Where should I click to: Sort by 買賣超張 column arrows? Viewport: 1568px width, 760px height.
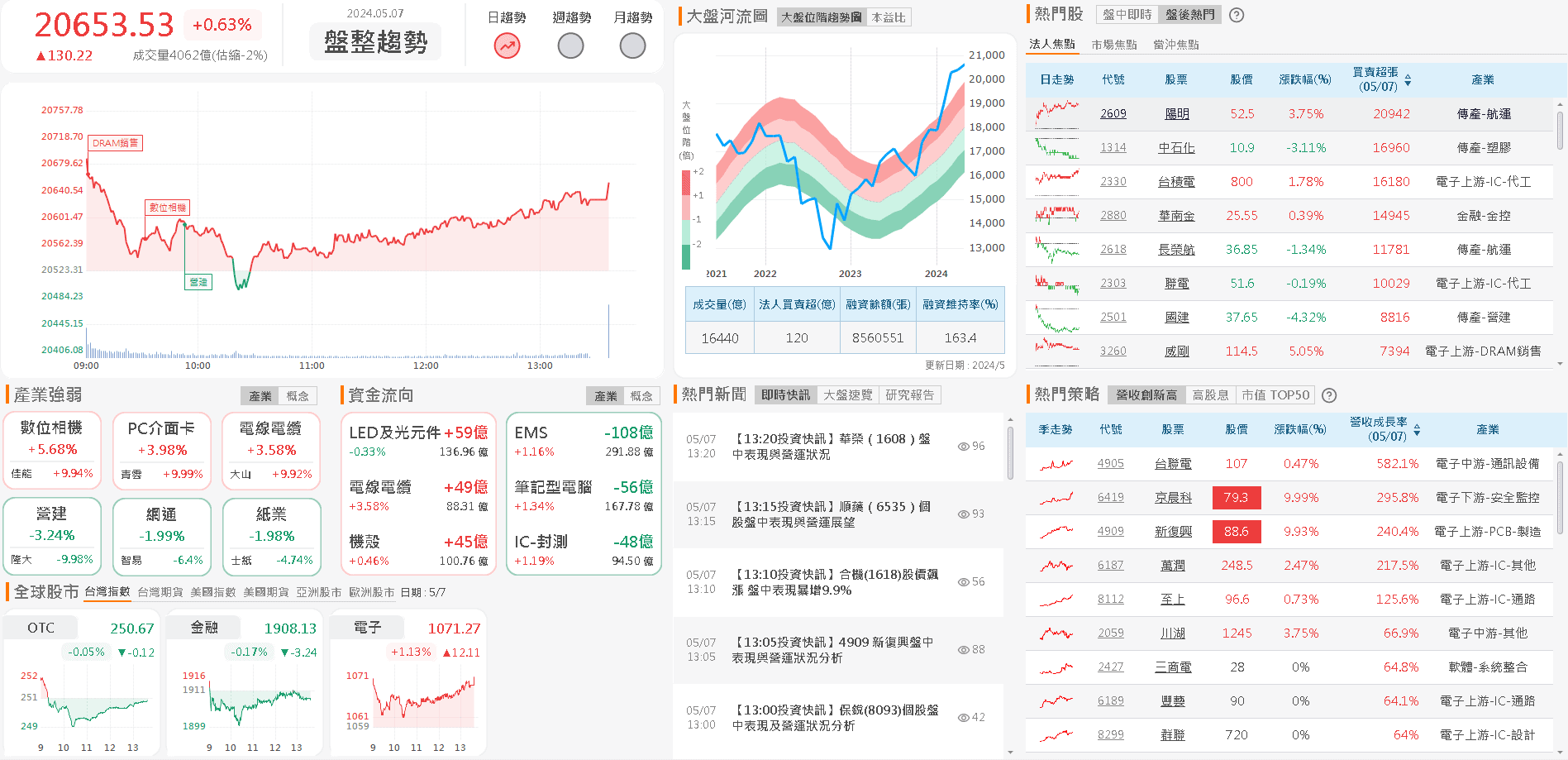click(1408, 80)
